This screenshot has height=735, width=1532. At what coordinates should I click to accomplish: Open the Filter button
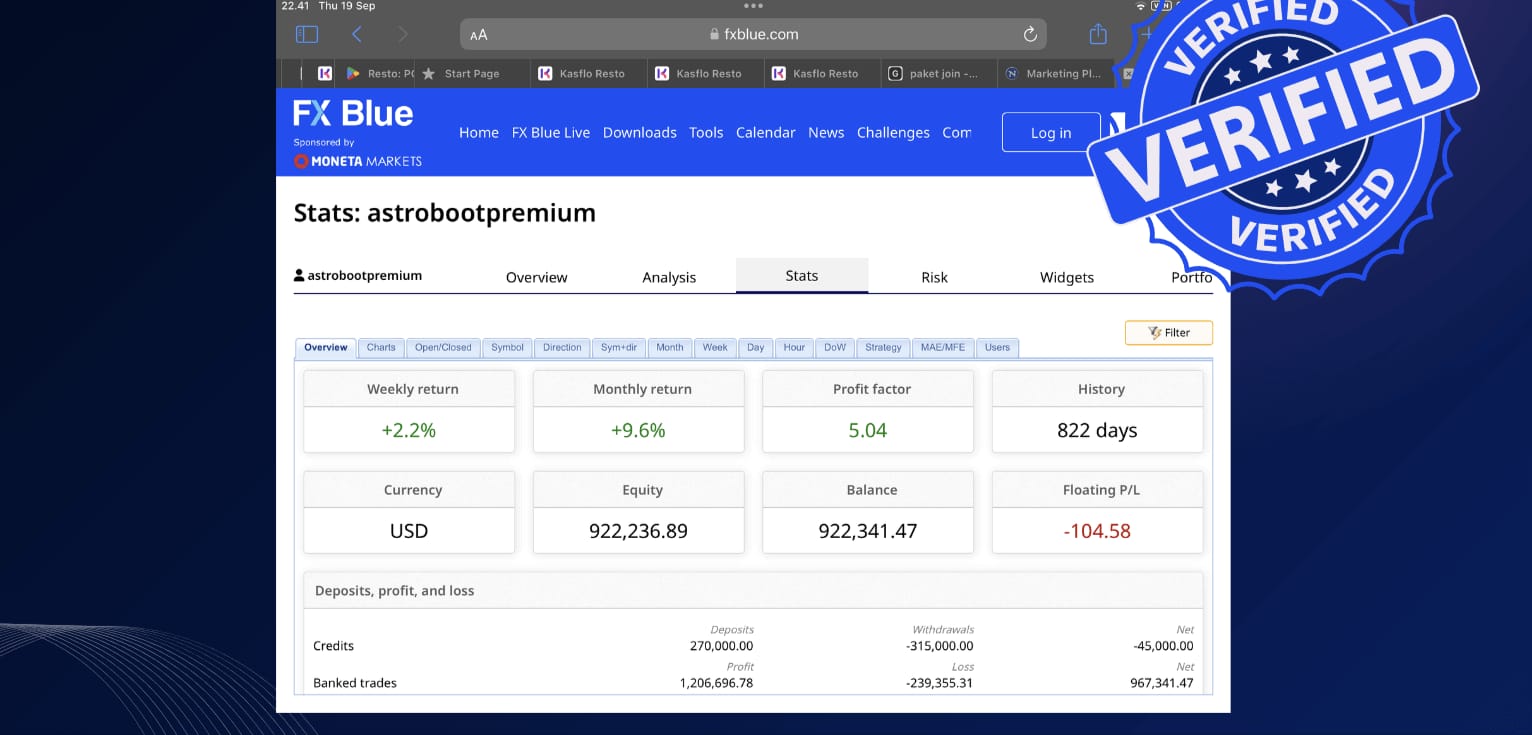point(1168,333)
